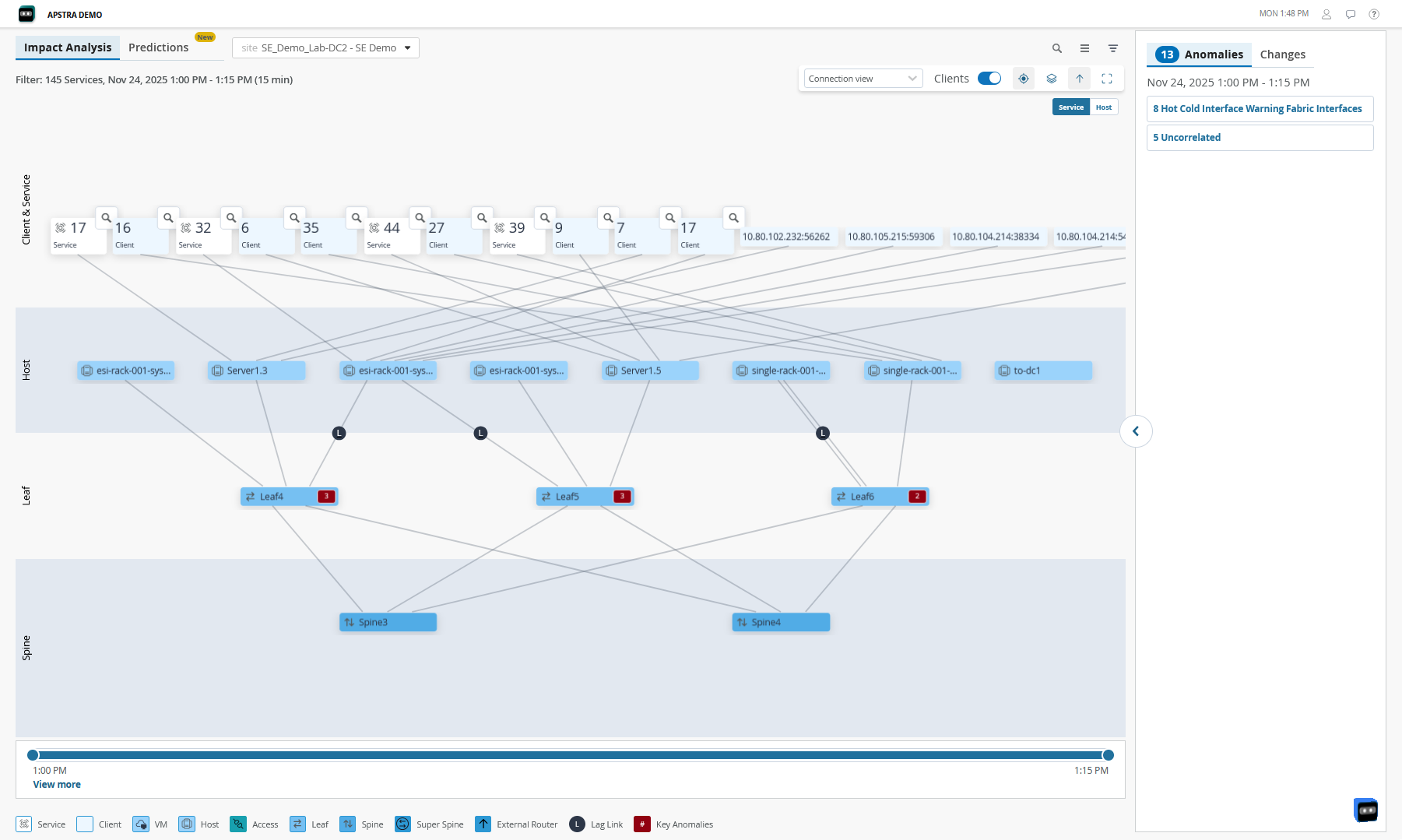Click the timeline start handle at 1:00 PM

pyautogui.click(x=33, y=755)
